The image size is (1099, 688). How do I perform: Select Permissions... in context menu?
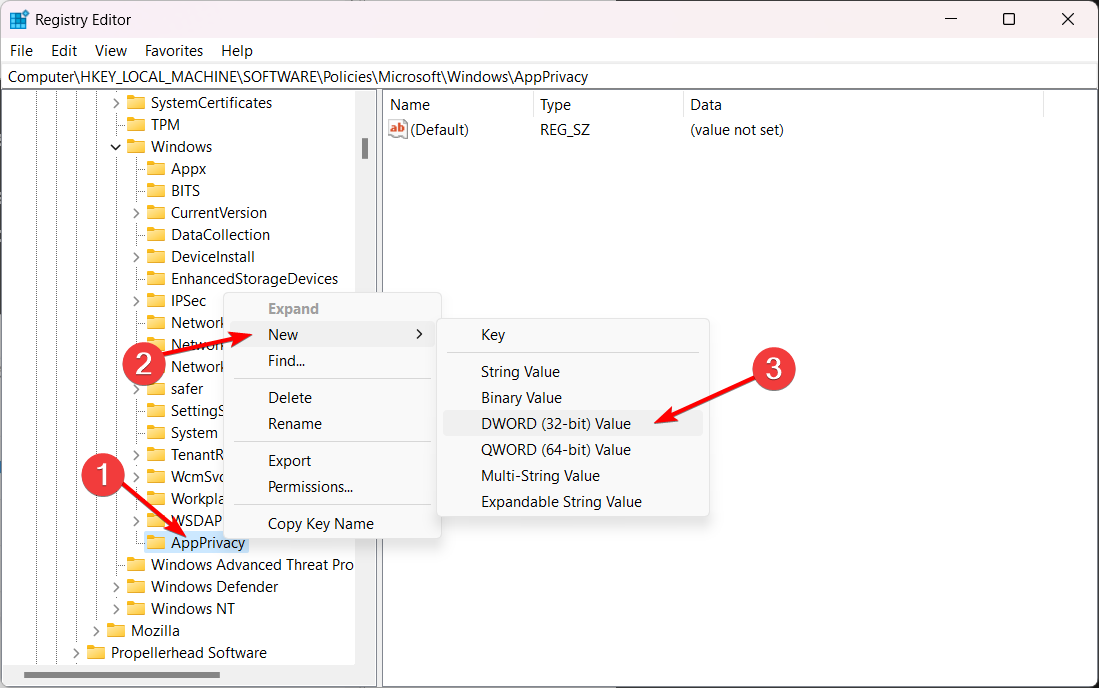click(310, 487)
